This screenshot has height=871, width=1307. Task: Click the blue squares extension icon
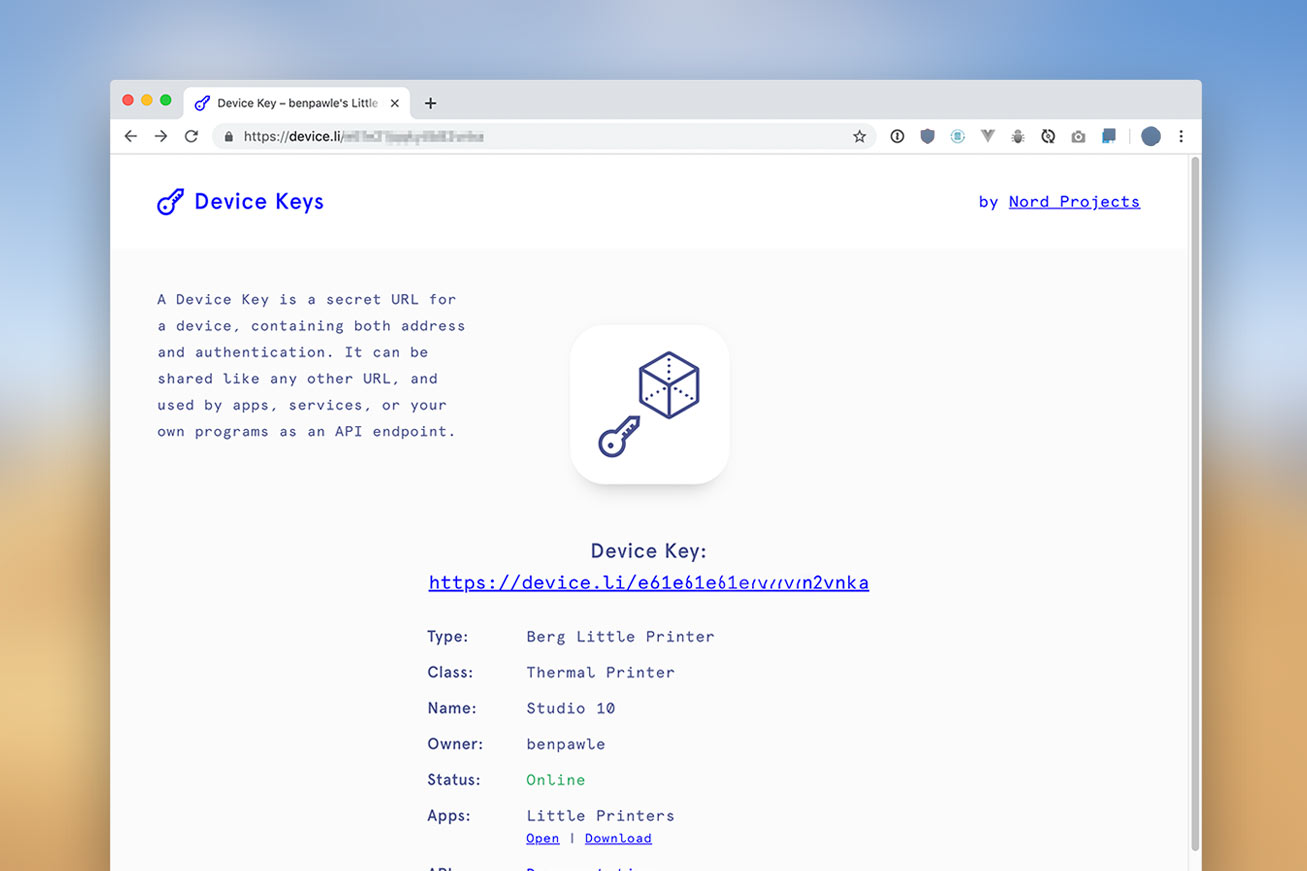[1108, 136]
